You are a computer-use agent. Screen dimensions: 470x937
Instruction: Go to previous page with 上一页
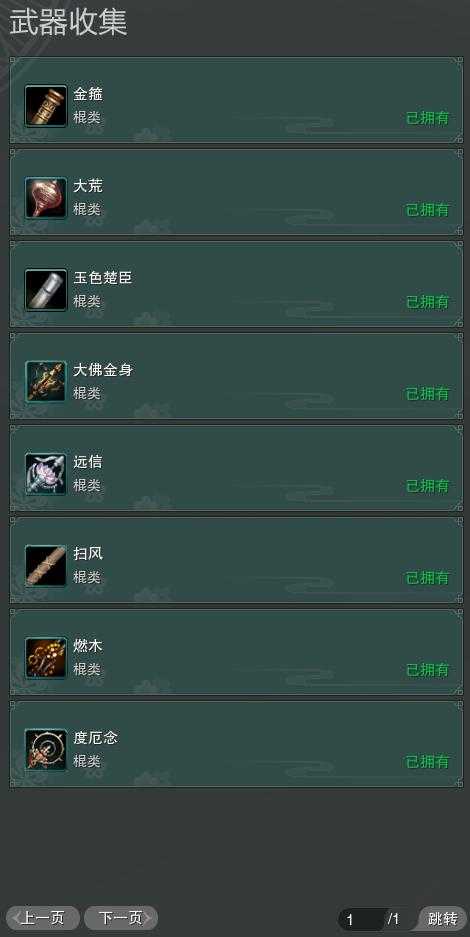point(43,918)
